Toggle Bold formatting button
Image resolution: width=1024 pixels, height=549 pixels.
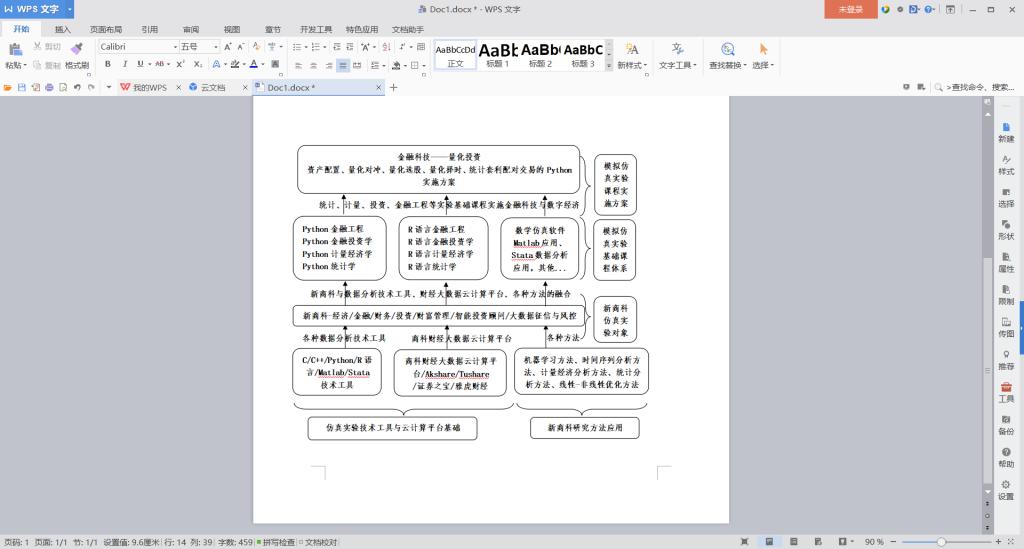108,64
